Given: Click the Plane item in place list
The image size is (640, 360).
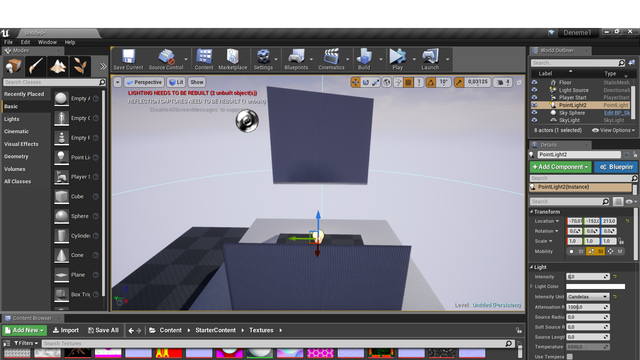Looking at the screenshot, I should point(77,275).
